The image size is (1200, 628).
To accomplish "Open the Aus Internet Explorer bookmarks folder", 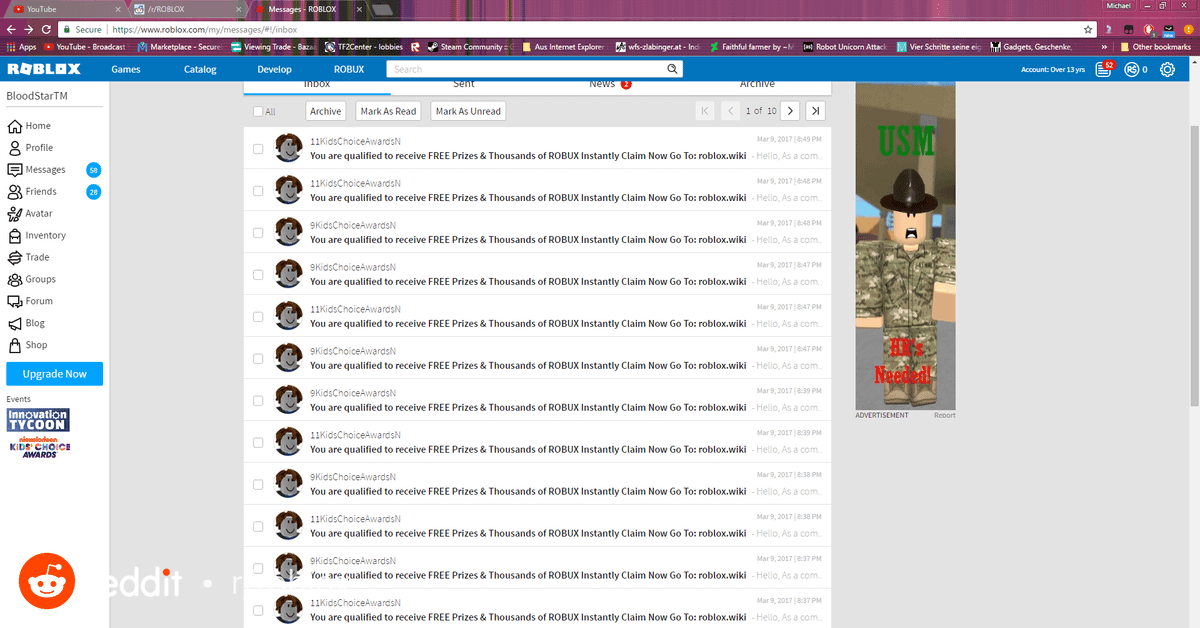I will click(x=564, y=47).
